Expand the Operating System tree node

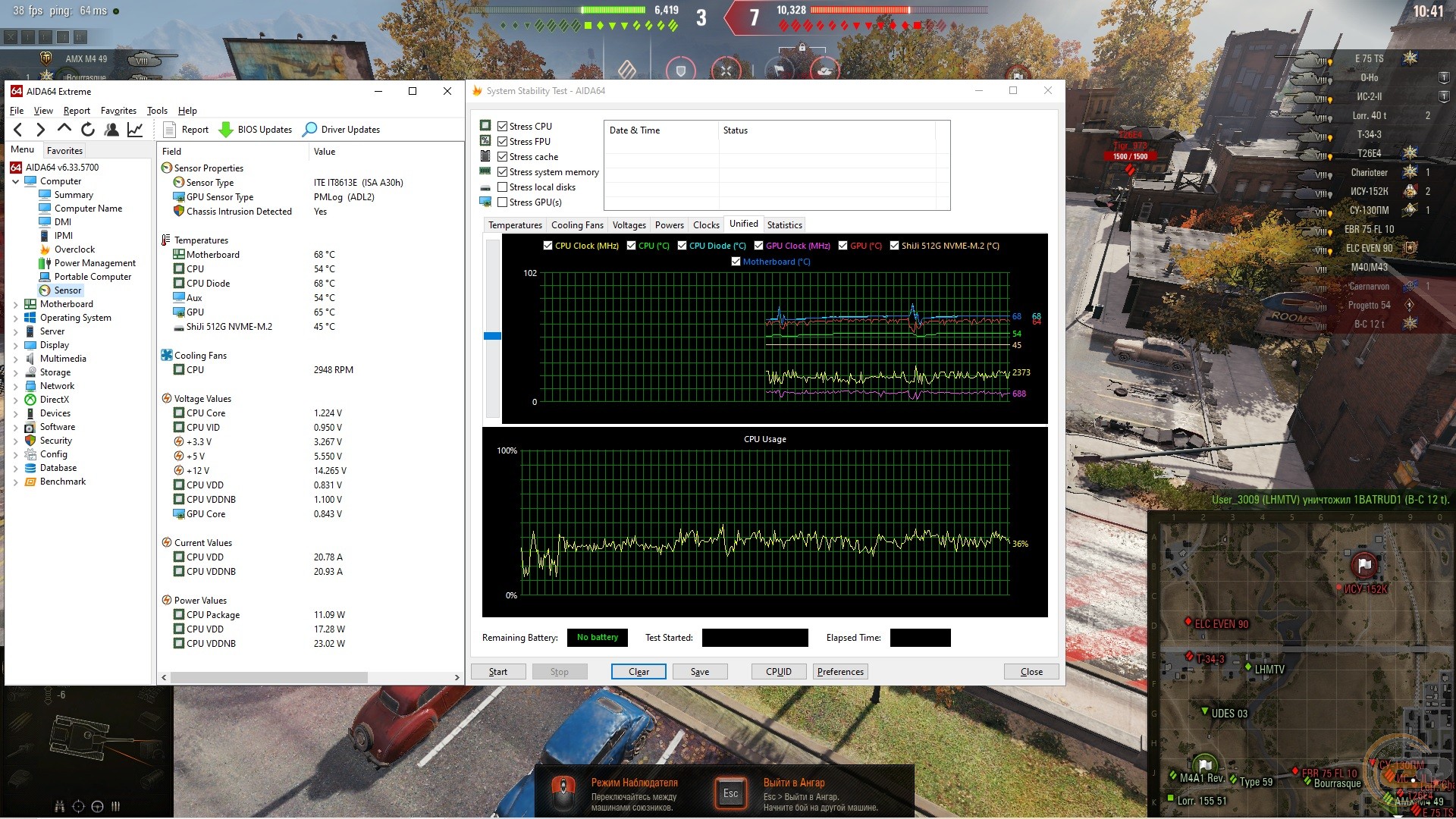pyautogui.click(x=16, y=318)
